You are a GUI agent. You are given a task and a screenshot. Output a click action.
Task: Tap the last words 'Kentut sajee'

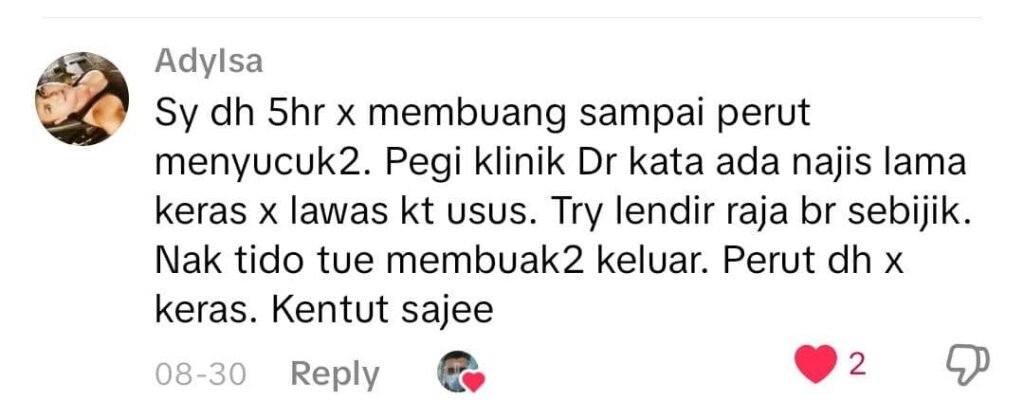382,312
